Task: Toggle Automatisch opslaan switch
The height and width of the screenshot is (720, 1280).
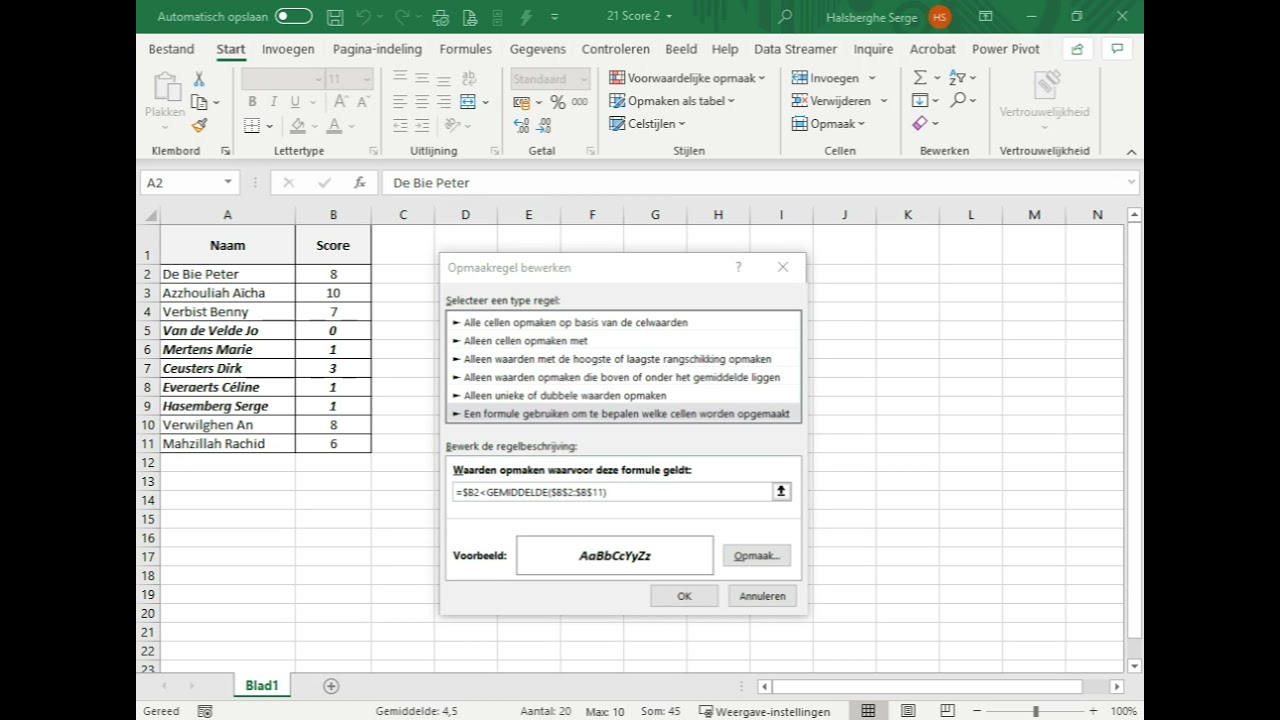Action: [x=293, y=16]
